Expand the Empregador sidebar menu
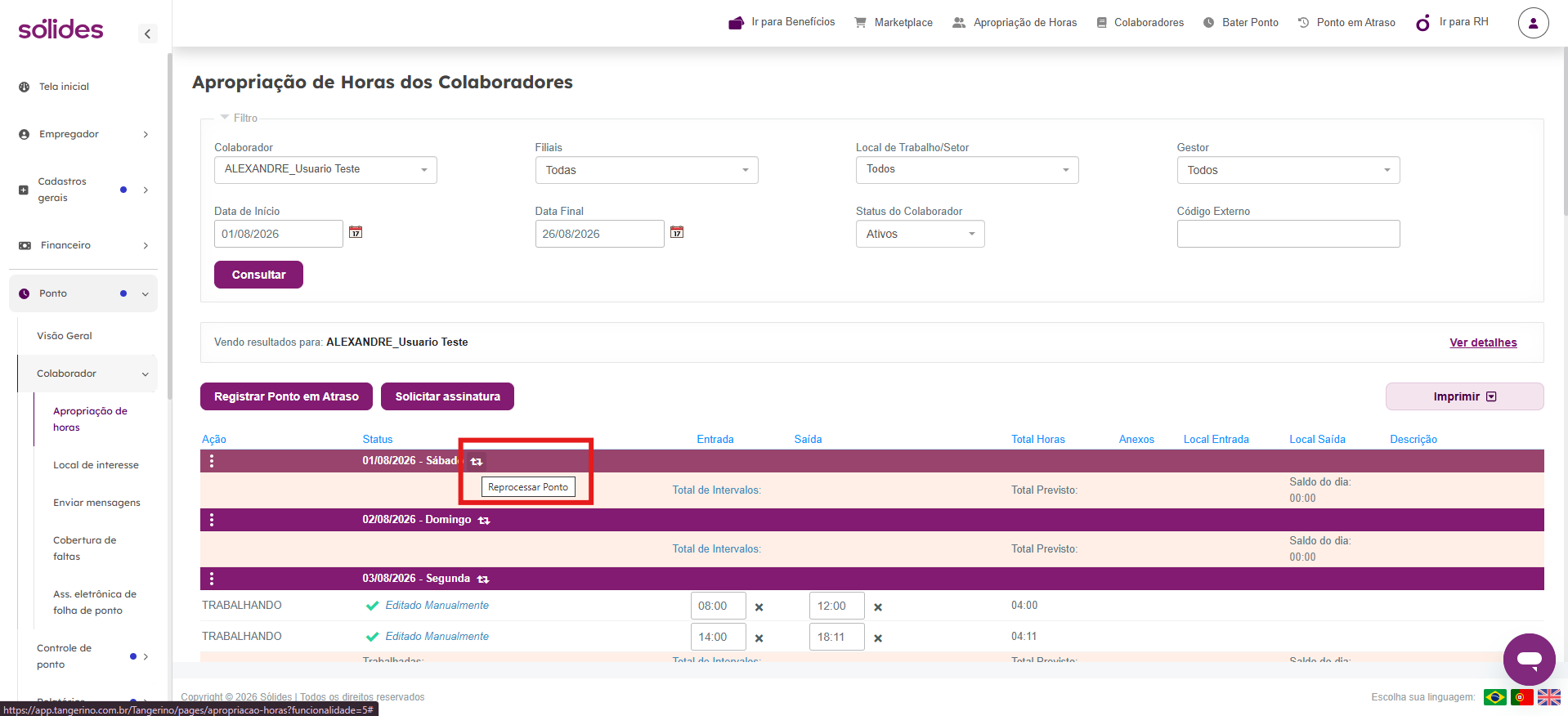Screen dimensions: 1568x716 tap(83, 134)
